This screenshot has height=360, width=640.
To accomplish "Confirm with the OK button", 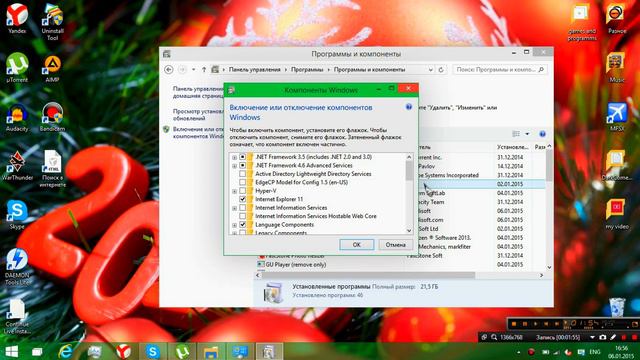I will [356, 244].
